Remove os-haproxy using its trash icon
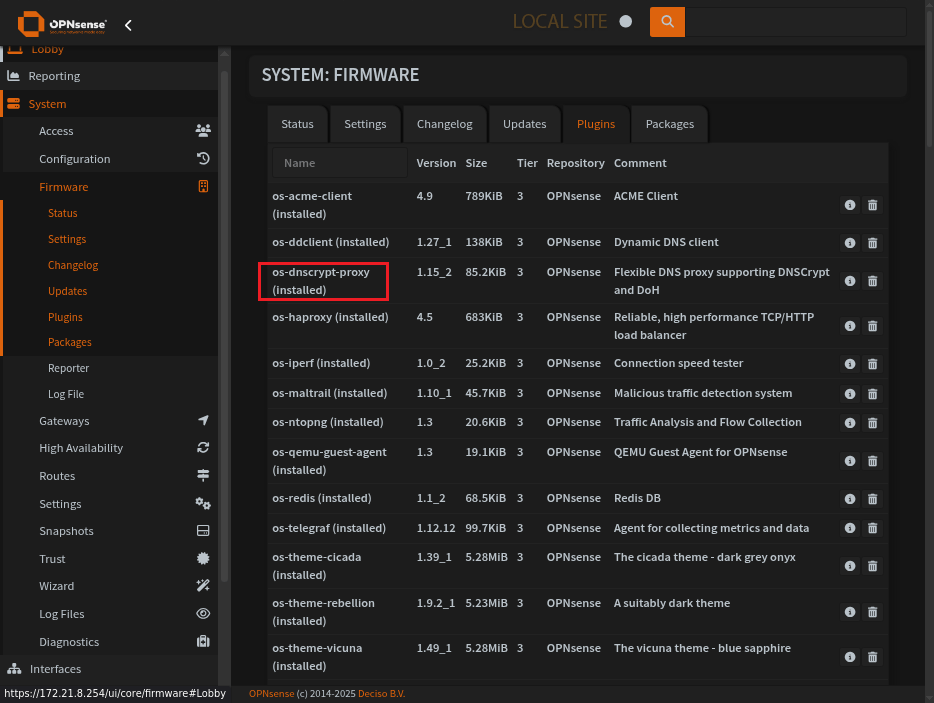This screenshot has height=703, width=934. point(873,326)
